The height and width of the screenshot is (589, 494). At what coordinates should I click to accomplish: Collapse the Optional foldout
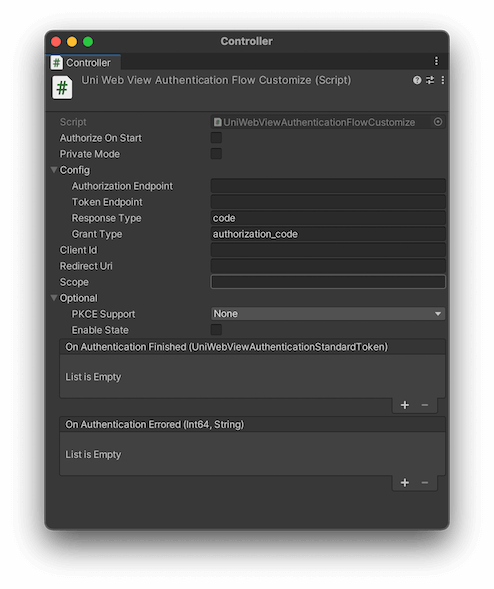click(54, 298)
